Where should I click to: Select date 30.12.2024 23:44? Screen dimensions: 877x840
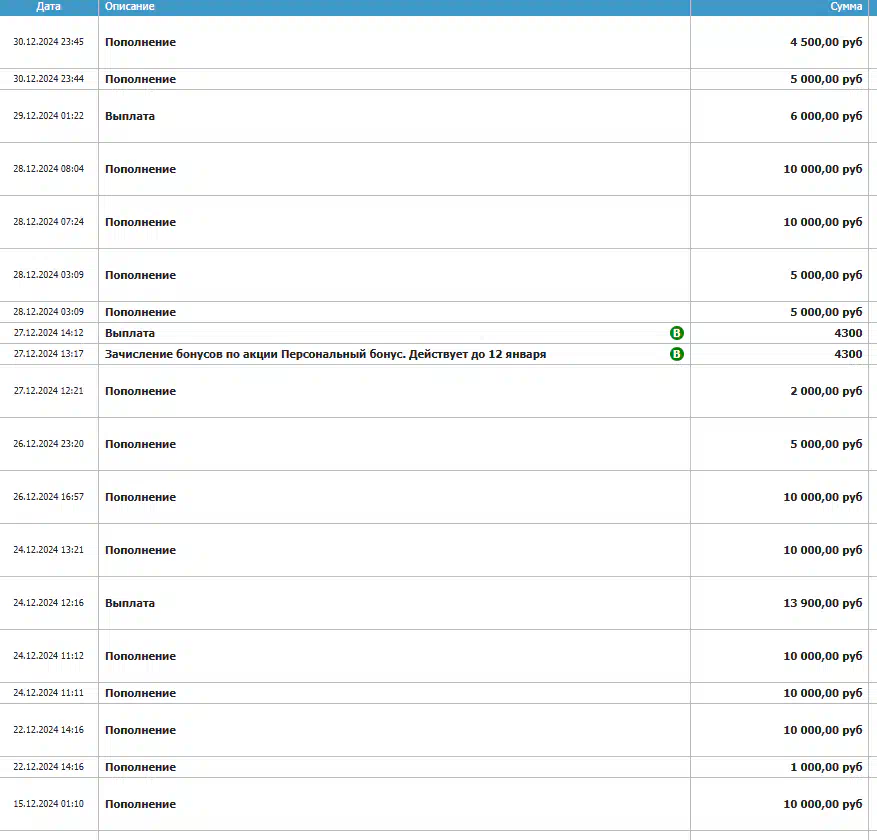(49, 79)
